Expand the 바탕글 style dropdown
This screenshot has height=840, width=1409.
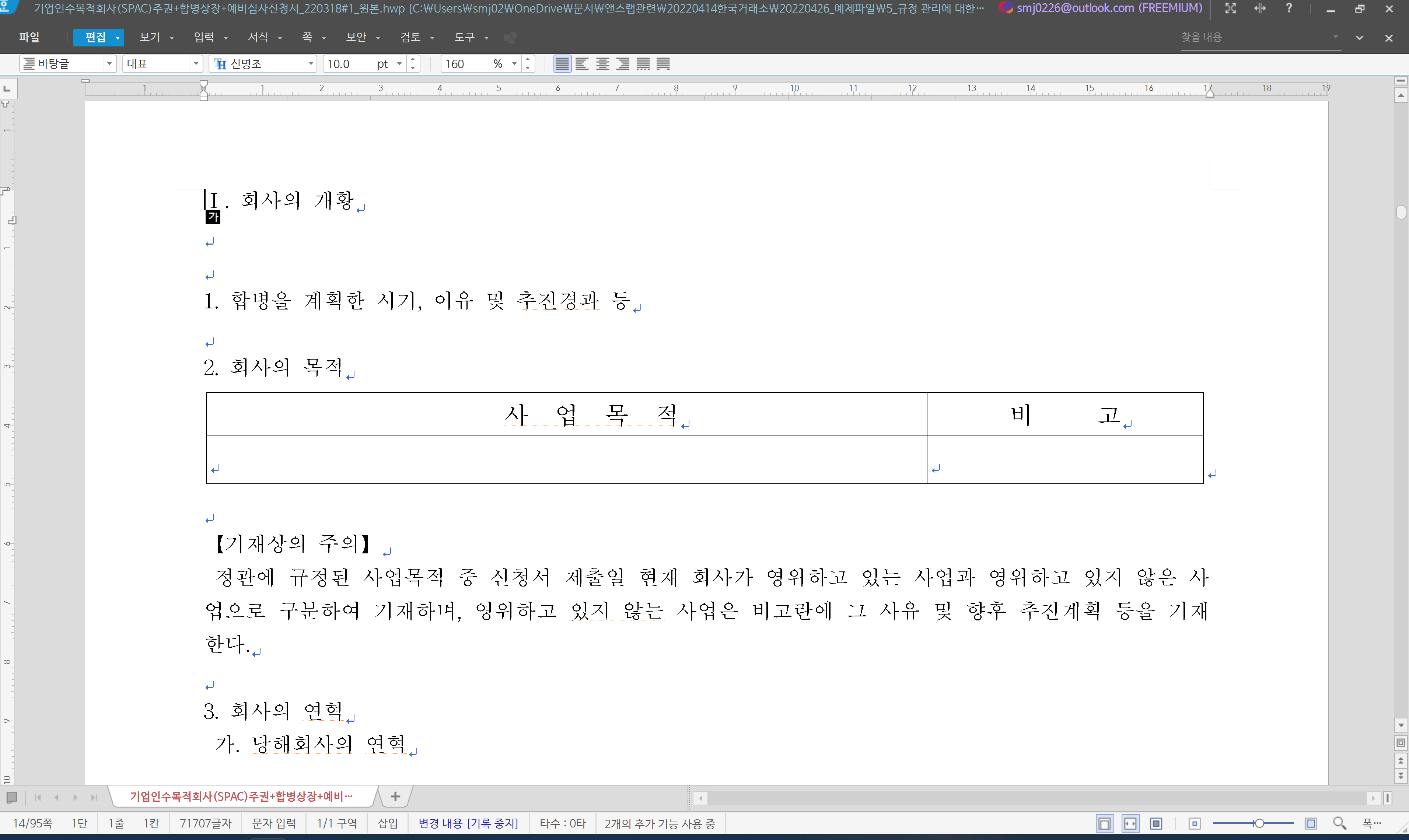[x=109, y=64]
